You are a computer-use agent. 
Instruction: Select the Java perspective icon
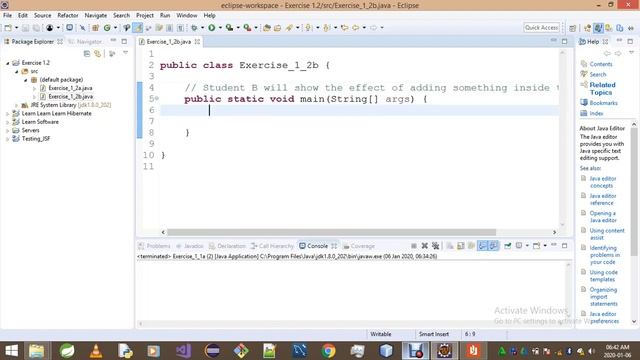pos(598,28)
